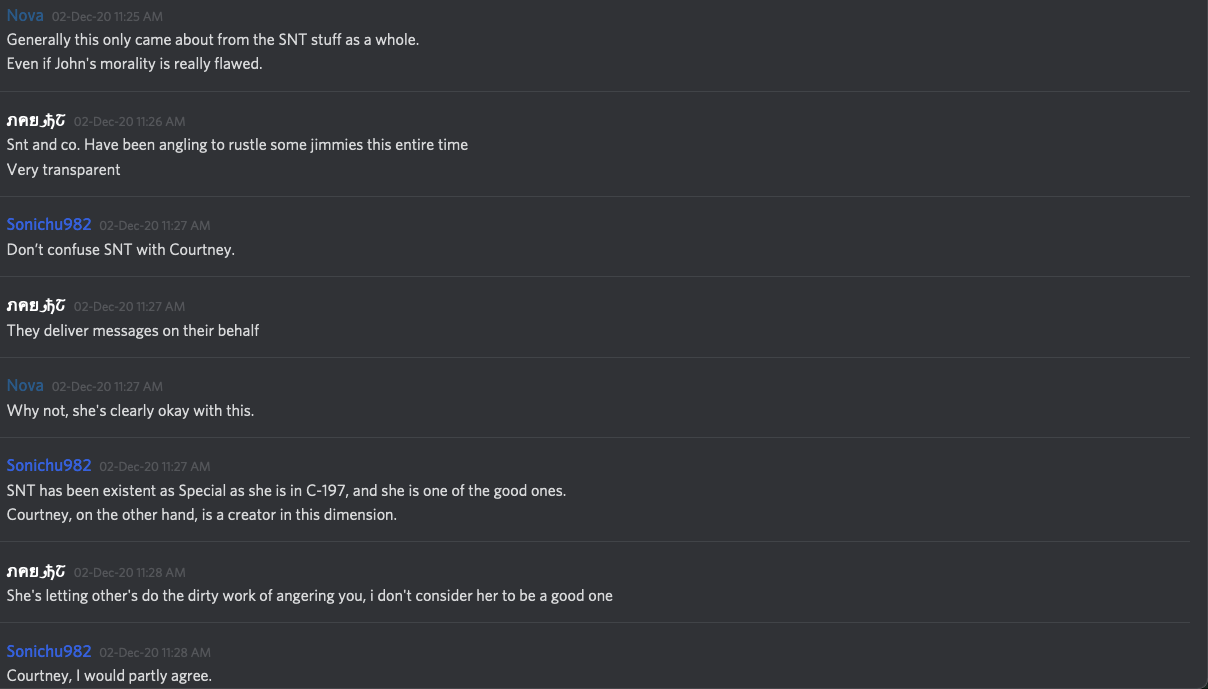This screenshot has height=689, width=1208.
Task: Click the message 'Why not, she's clearly okay with this.'
Action: click(x=130, y=410)
